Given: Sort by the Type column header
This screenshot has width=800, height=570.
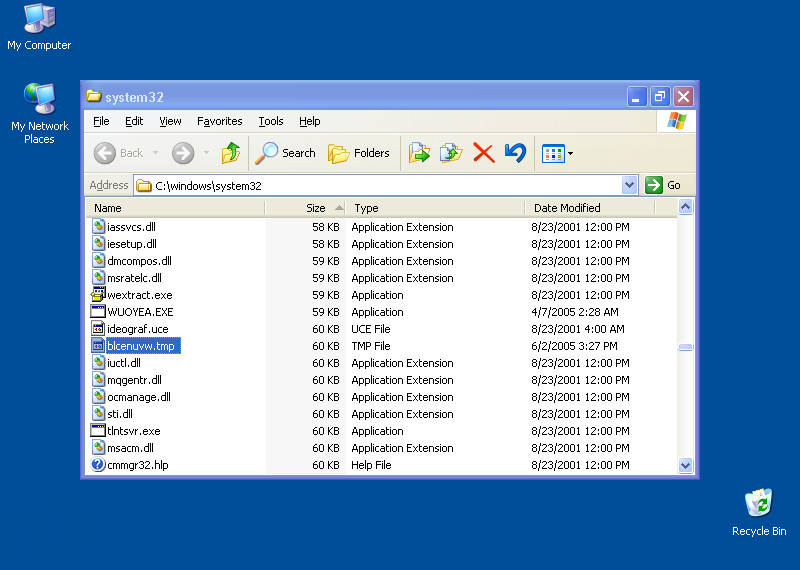Looking at the screenshot, I should click(x=435, y=208).
